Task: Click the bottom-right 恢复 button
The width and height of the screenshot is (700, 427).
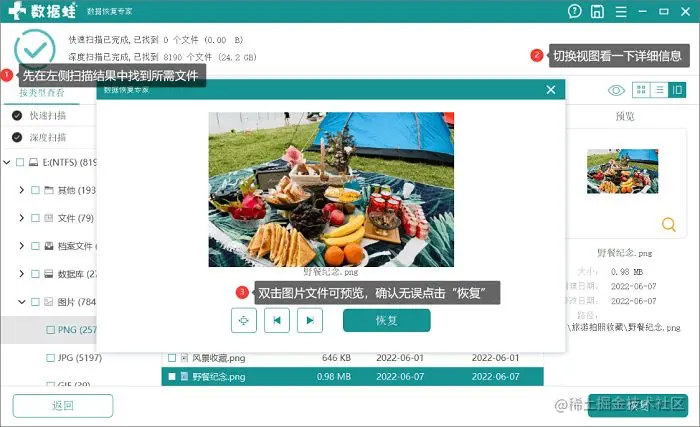Action: pyautogui.click(x=638, y=406)
